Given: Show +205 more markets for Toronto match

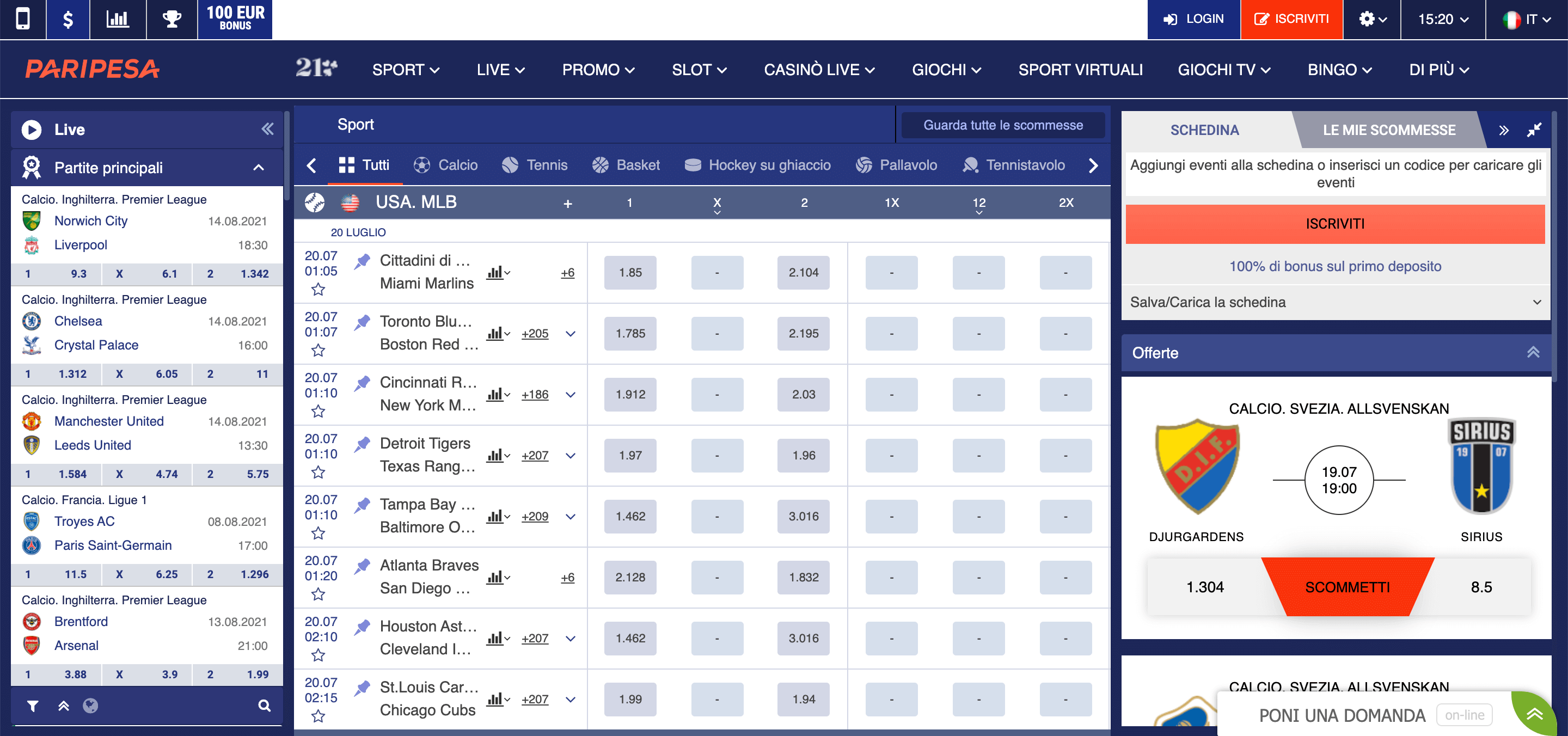Looking at the screenshot, I should coord(535,334).
